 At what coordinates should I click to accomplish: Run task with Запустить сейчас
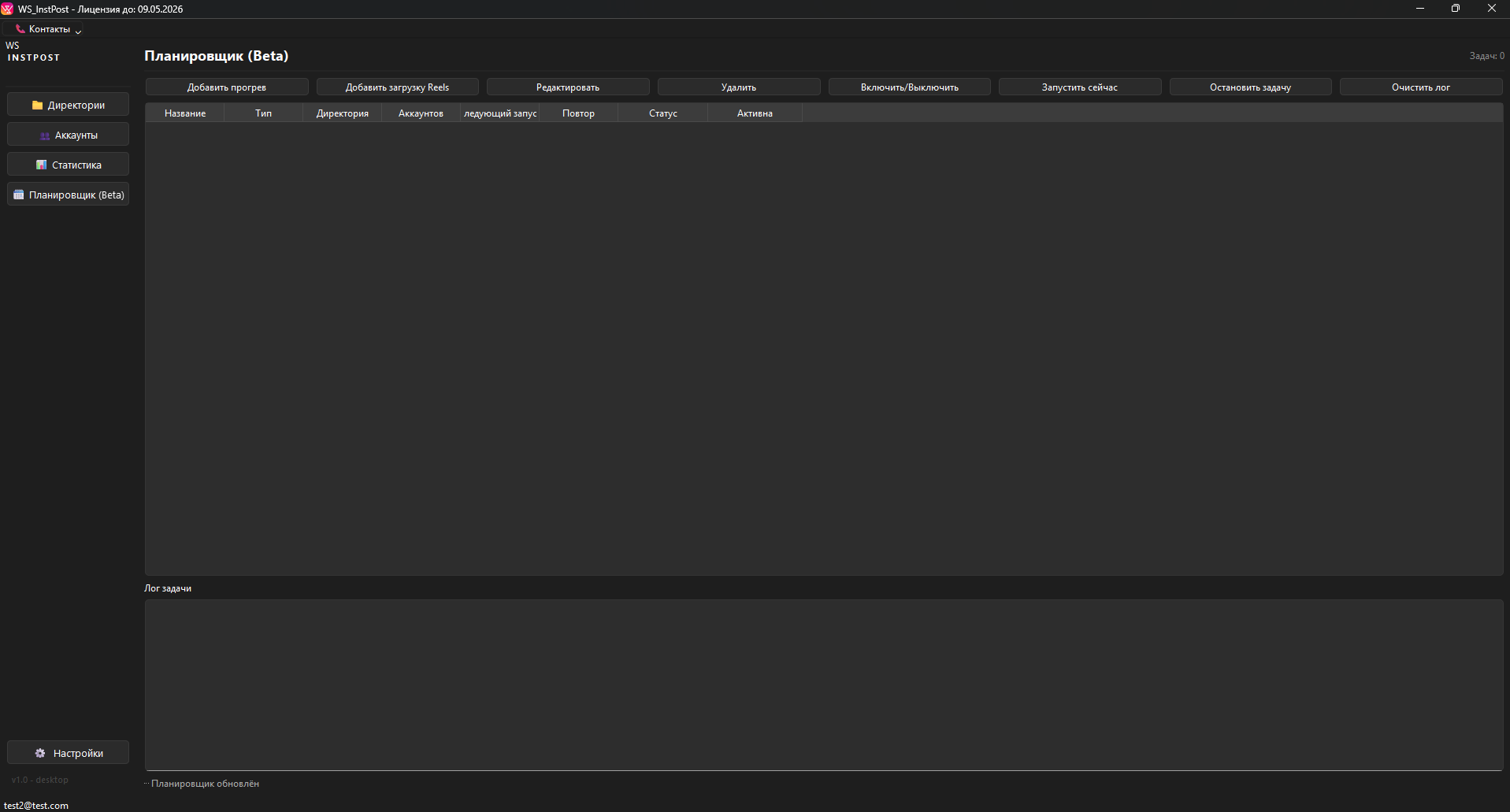coord(1079,87)
